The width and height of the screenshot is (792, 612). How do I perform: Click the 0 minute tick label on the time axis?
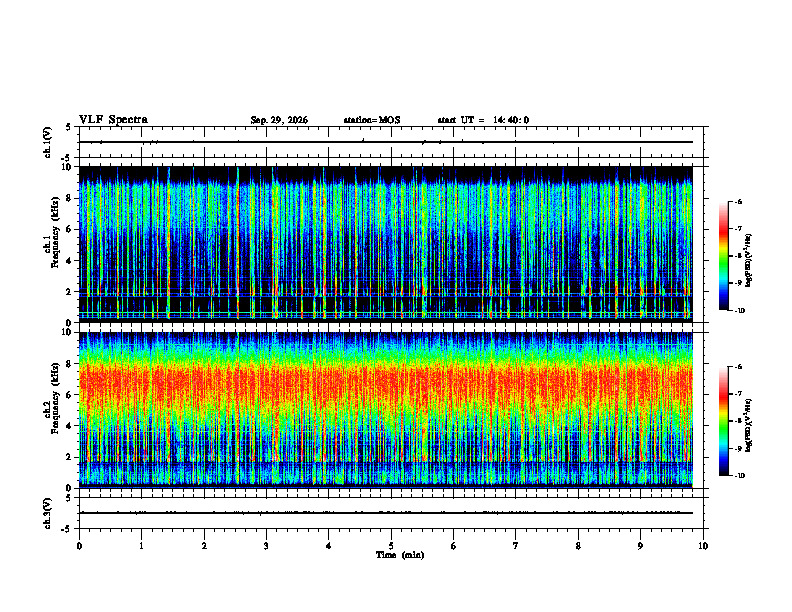click(79, 546)
